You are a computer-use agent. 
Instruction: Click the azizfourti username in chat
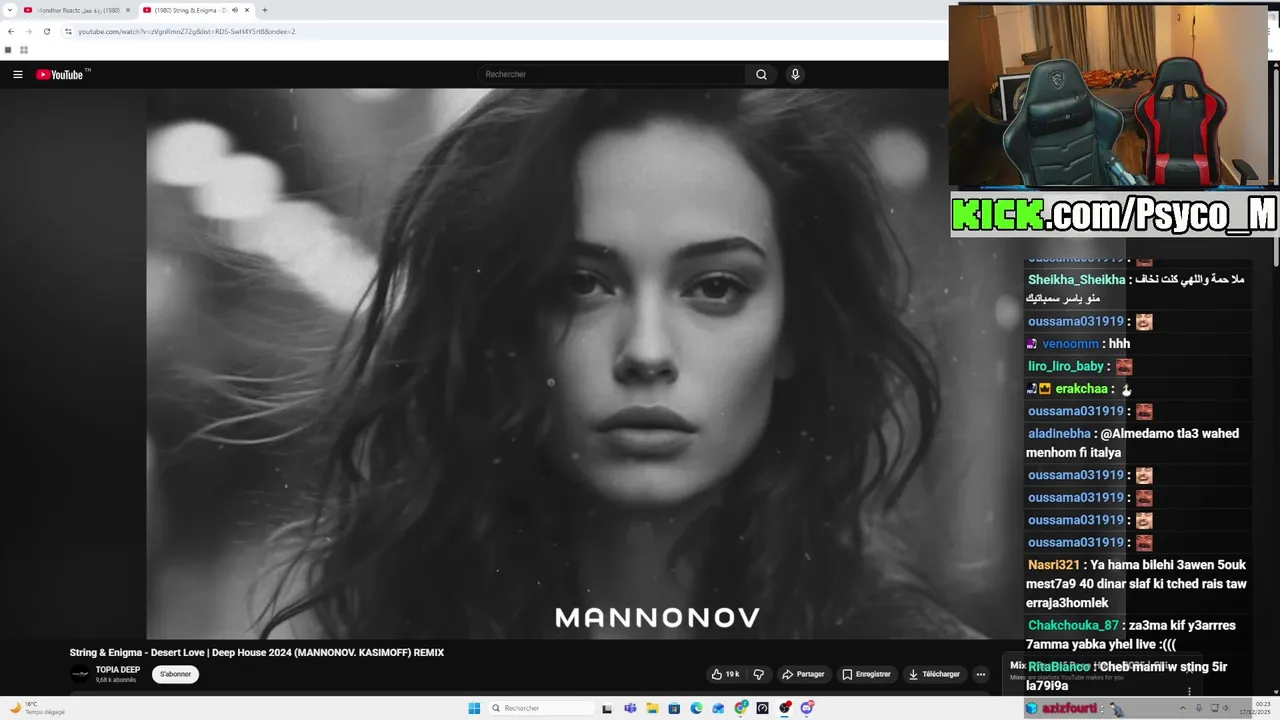pos(1071,709)
